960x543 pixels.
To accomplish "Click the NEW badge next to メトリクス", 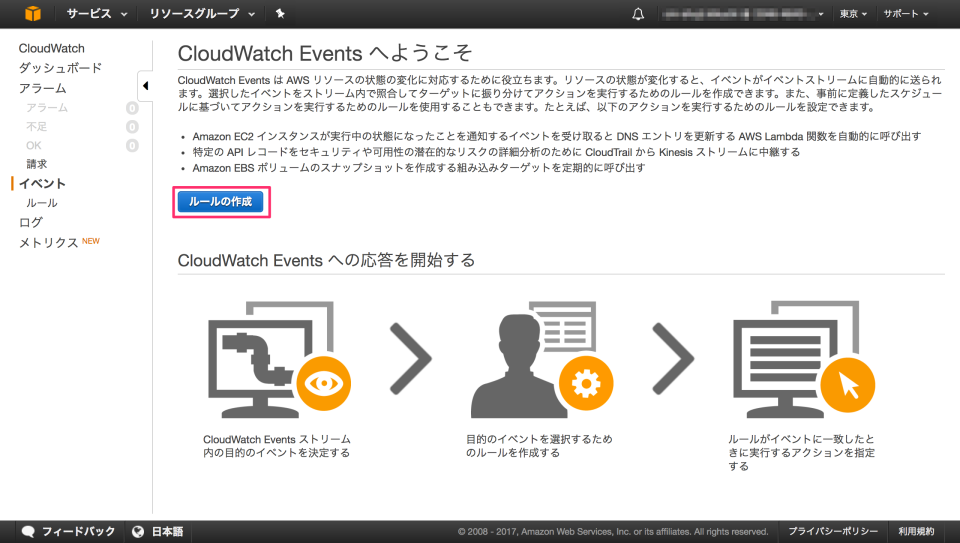I will coord(91,241).
